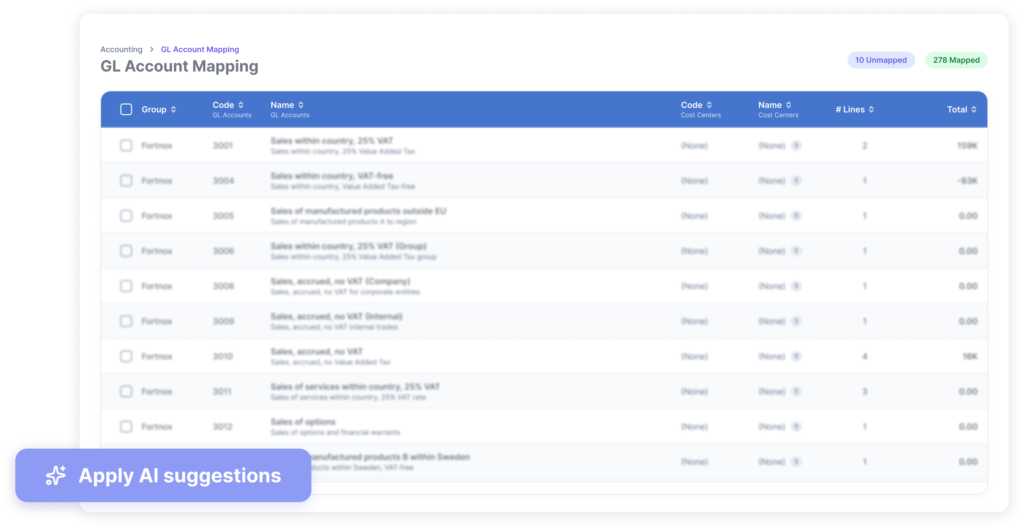Open the Accounting breadcrumb link
This screenshot has height=529, width=1024.
pos(121,50)
